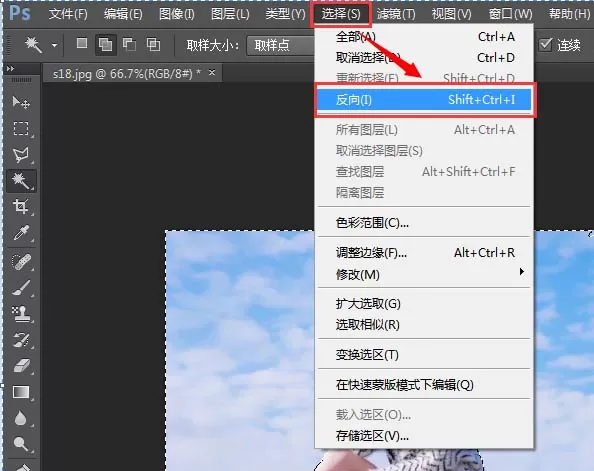
Task: Choose 扩大选取(G) Grow
Action: pyautogui.click(x=424, y=304)
